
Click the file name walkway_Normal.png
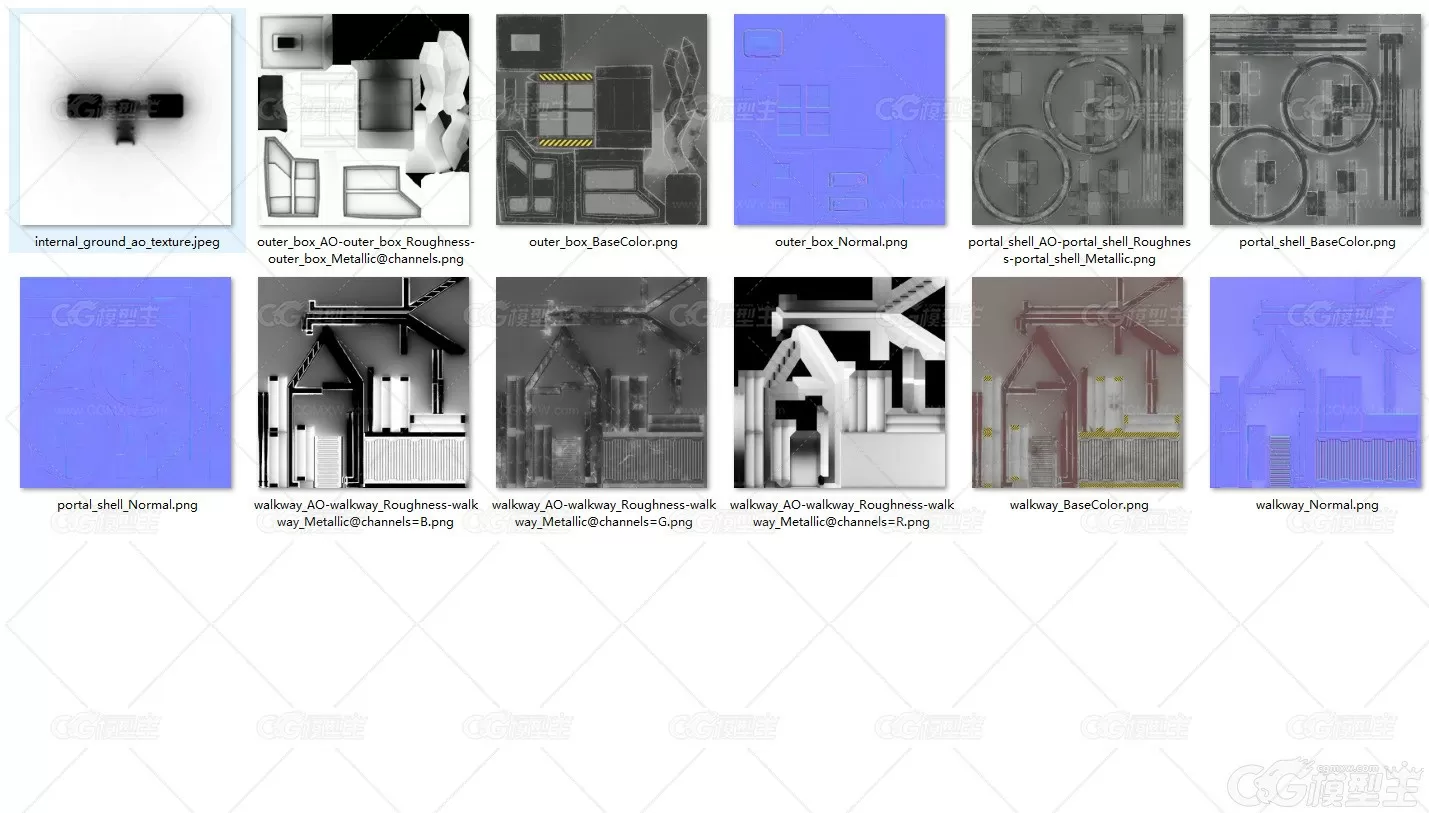pyautogui.click(x=1317, y=505)
